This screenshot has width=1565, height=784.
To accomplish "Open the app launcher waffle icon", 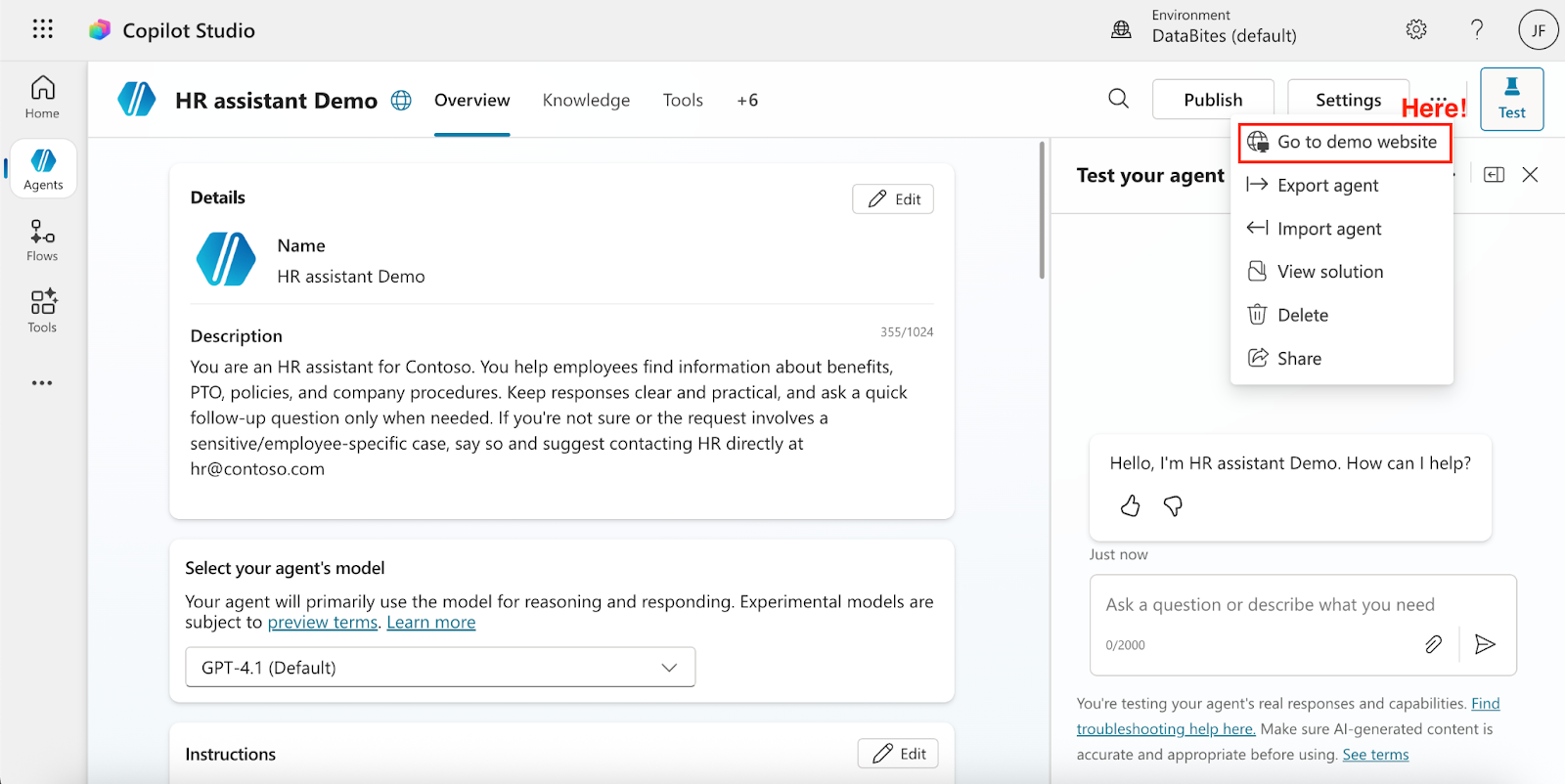I will pyautogui.click(x=42, y=29).
